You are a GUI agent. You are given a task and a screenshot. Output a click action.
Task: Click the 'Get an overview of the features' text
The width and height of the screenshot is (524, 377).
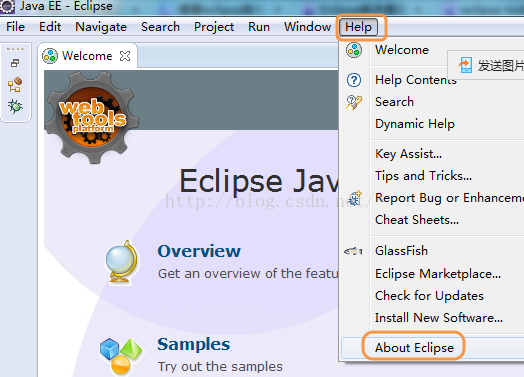tap(248, 274)
